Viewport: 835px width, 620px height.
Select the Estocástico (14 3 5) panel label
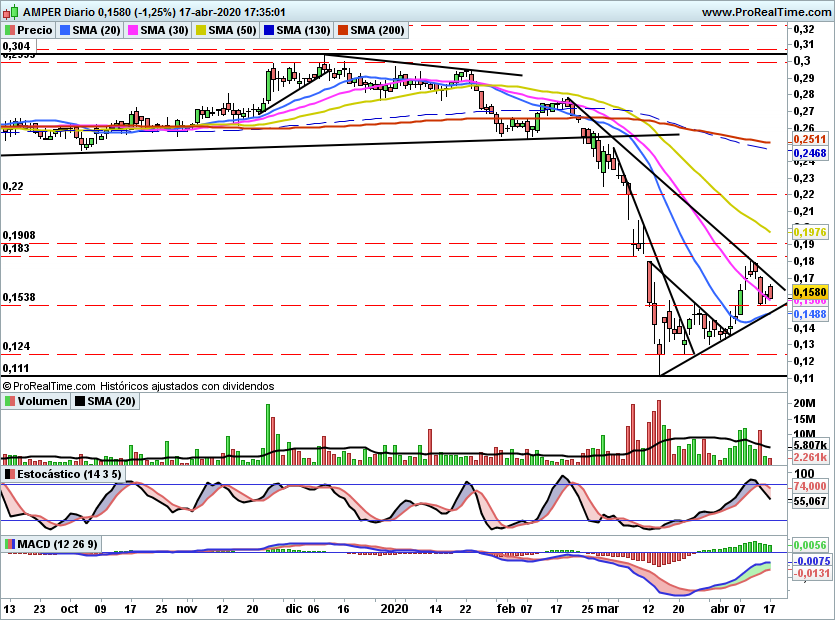click(x=69, y=474)
